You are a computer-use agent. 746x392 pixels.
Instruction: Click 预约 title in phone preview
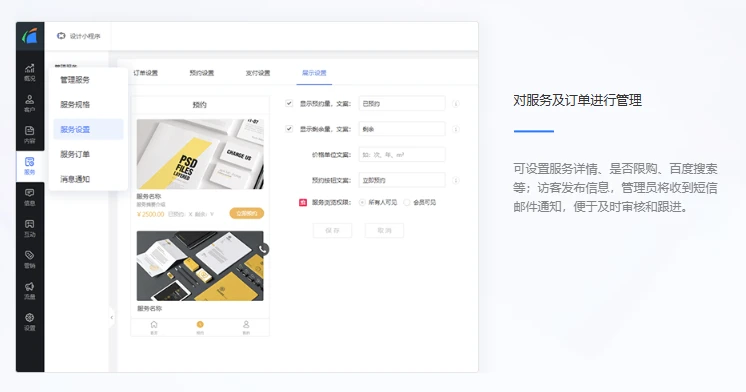(x=200, y=105)
